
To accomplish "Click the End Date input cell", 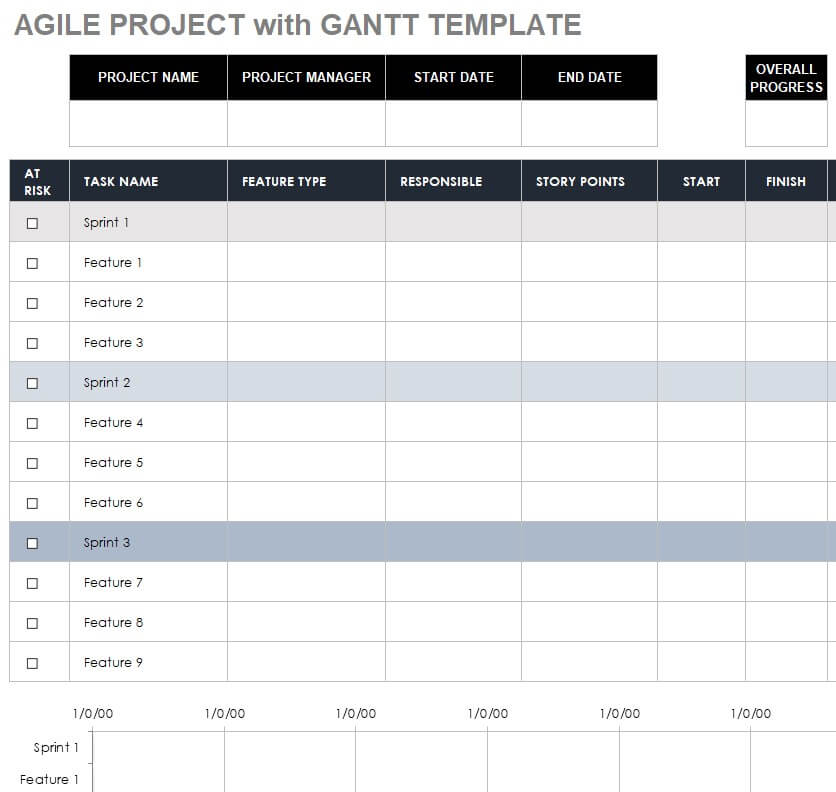I will tap(589, 123).
